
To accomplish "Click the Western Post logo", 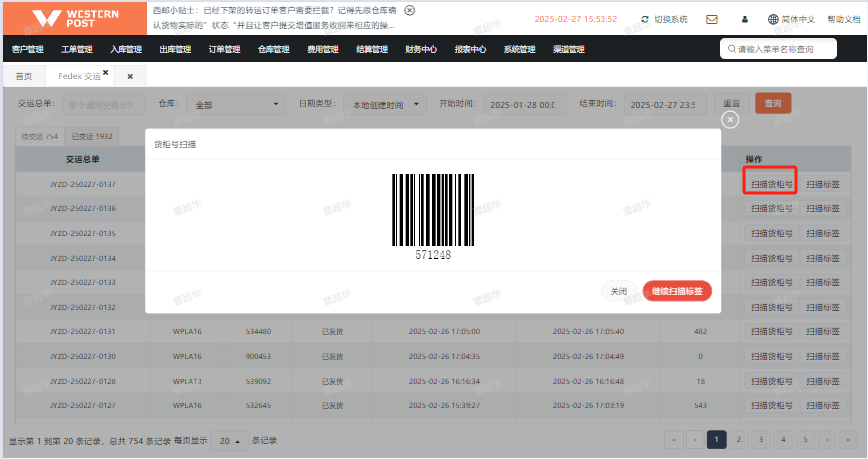I will coord(75,18).
